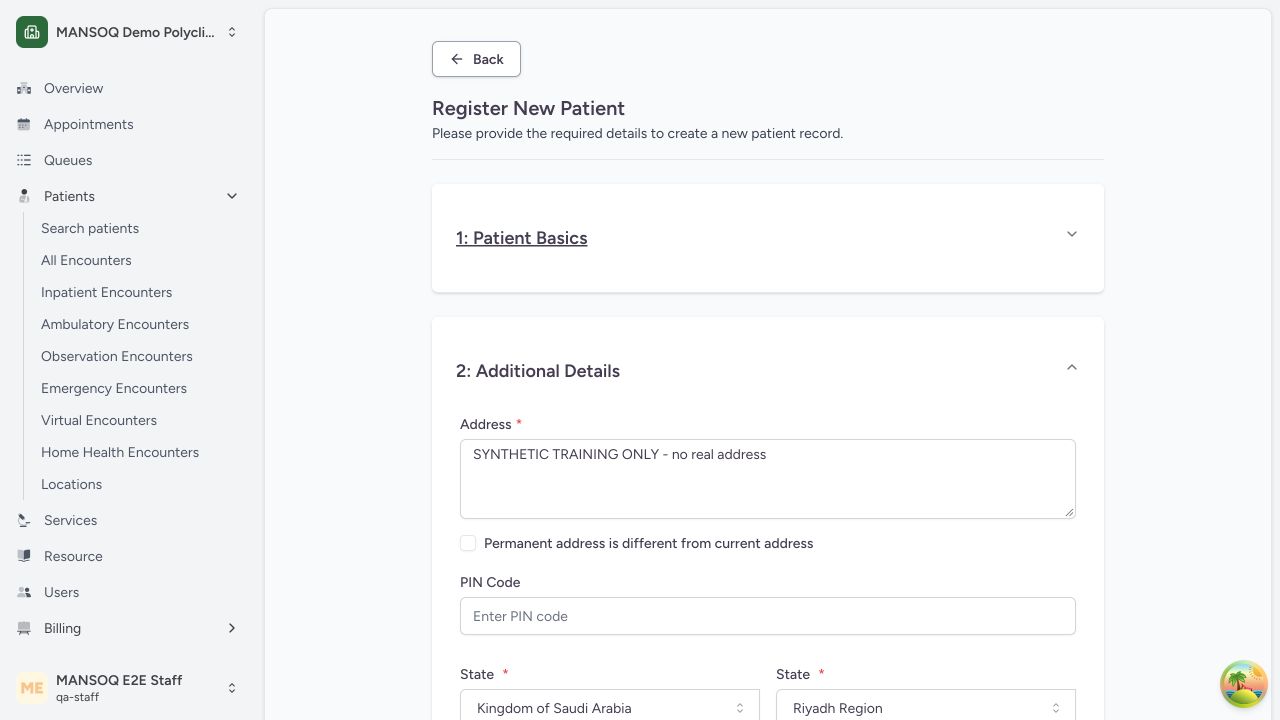1280x720 pixels.
Task: Open the Services page link
Action: pyautogui.click(x=70, y=520)
